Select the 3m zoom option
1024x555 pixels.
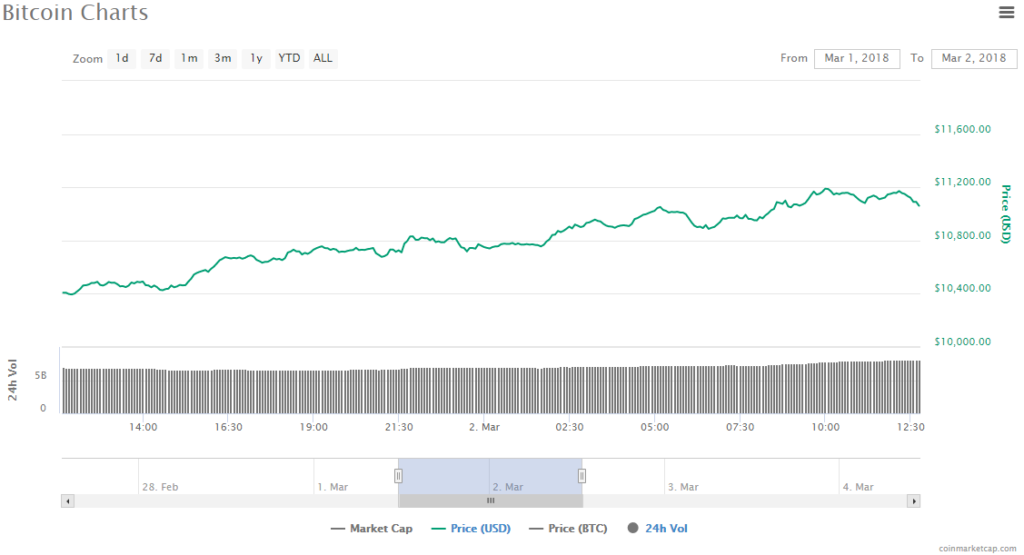[222, 58]
